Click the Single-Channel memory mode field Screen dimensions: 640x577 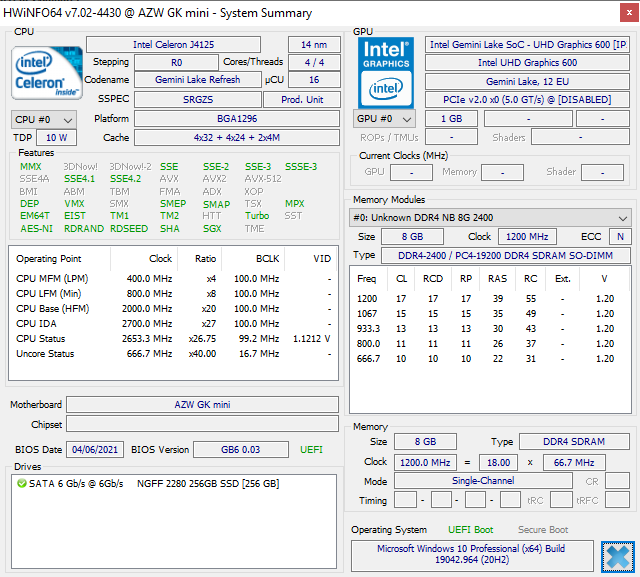coord(483,481)
